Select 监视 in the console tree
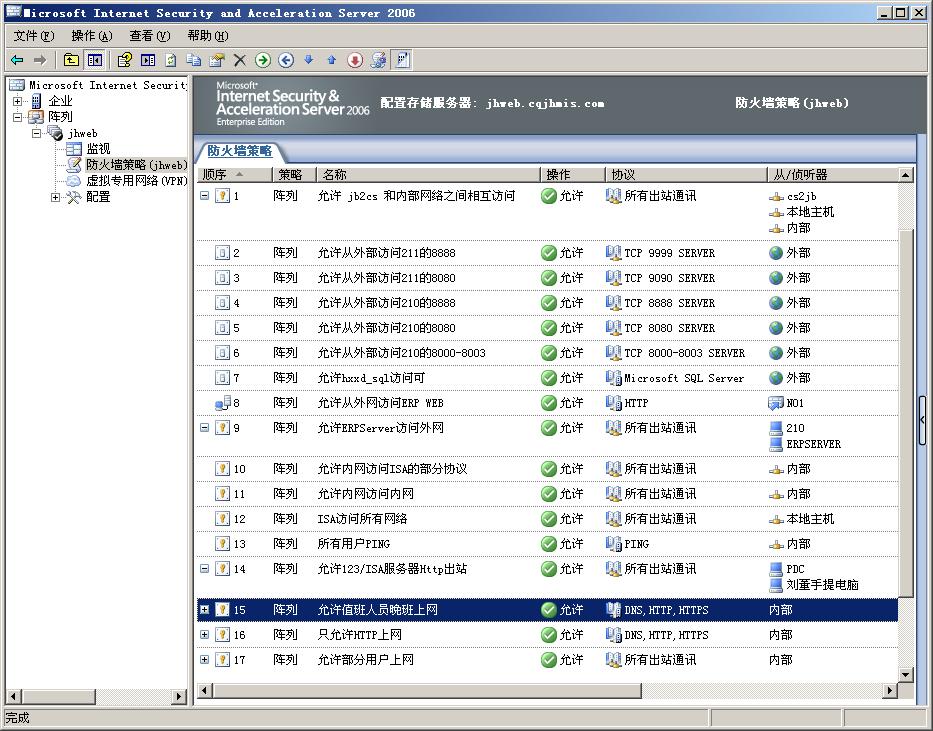Screen dimensions: 933x731 click(x=98, y=149)
